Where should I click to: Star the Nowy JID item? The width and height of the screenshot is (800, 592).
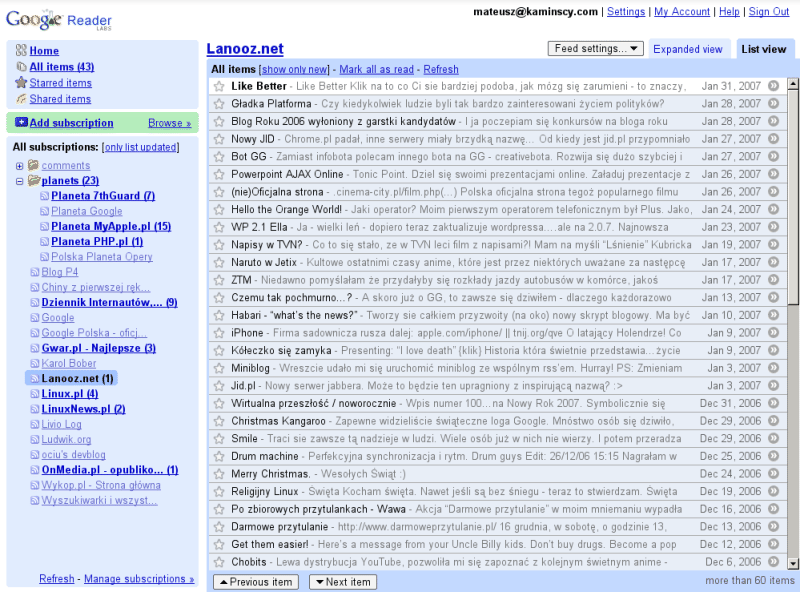(219, 139)
